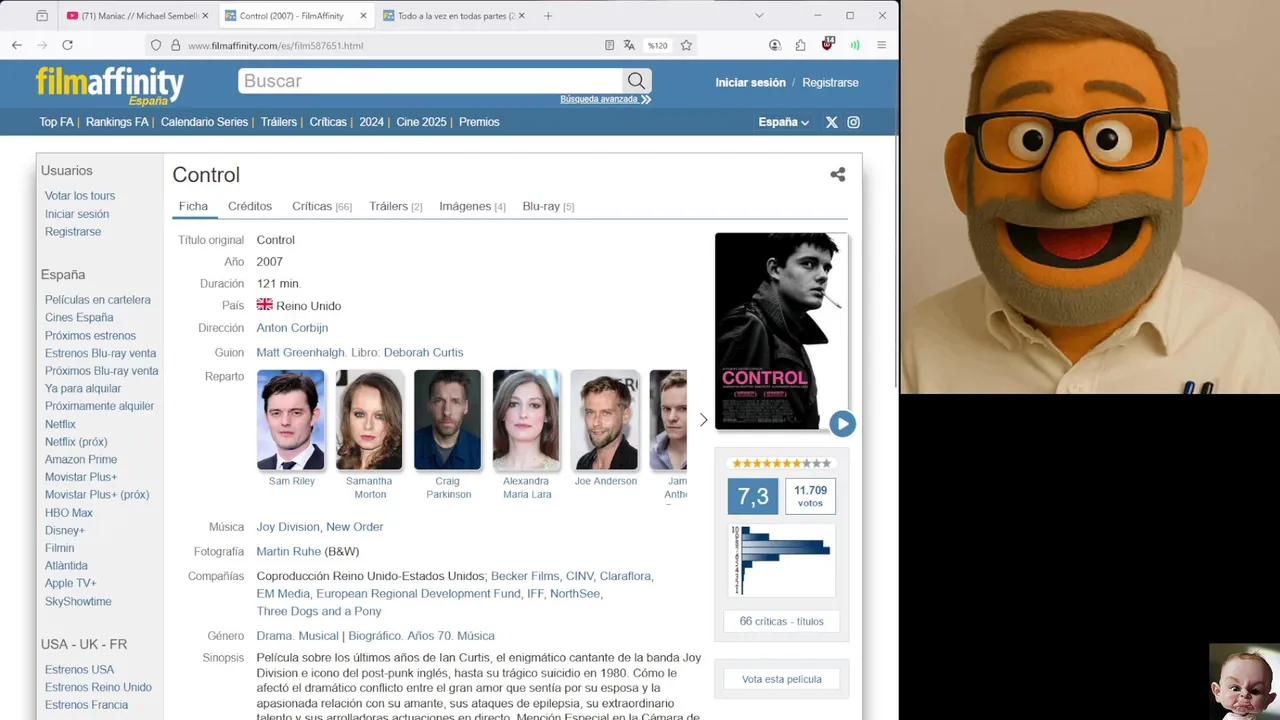
Task: Play the trailer via poster play button
Action: [842, 424]
